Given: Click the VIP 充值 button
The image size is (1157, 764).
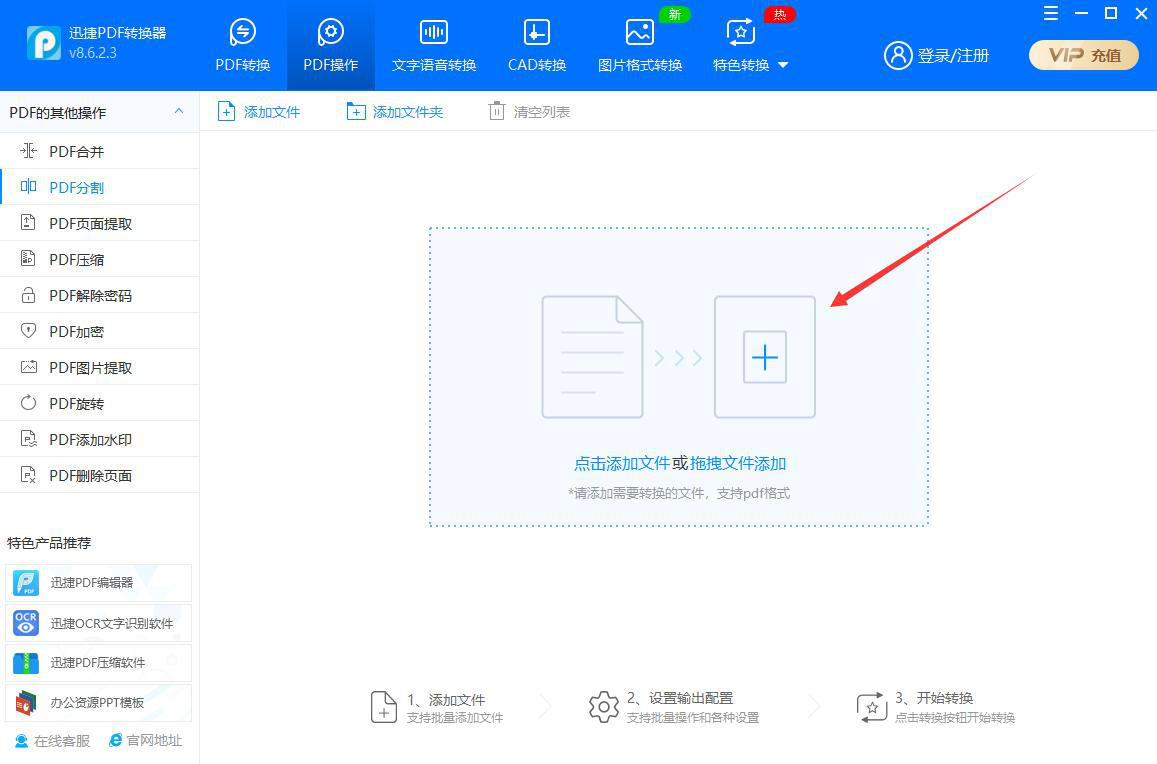Looking at the screenshot, I should 1083,55.
